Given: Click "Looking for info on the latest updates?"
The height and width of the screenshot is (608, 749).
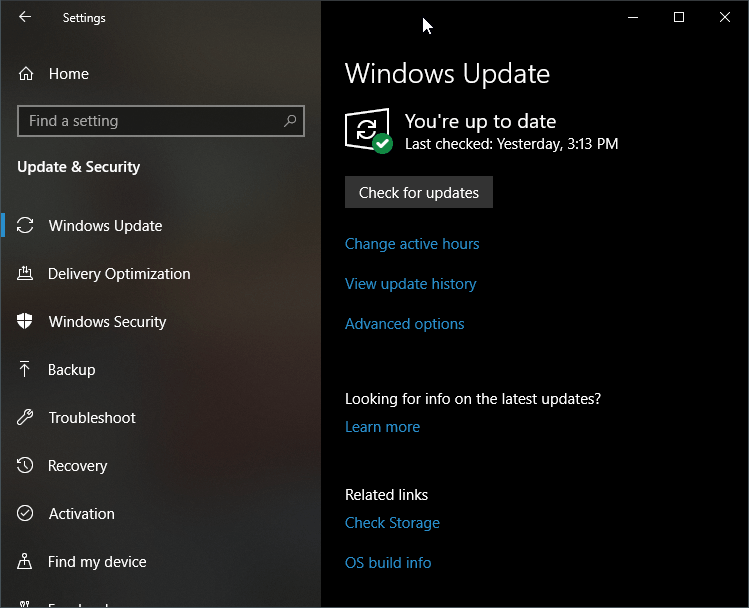Looking at the screenshot, I should pos(473,399).
